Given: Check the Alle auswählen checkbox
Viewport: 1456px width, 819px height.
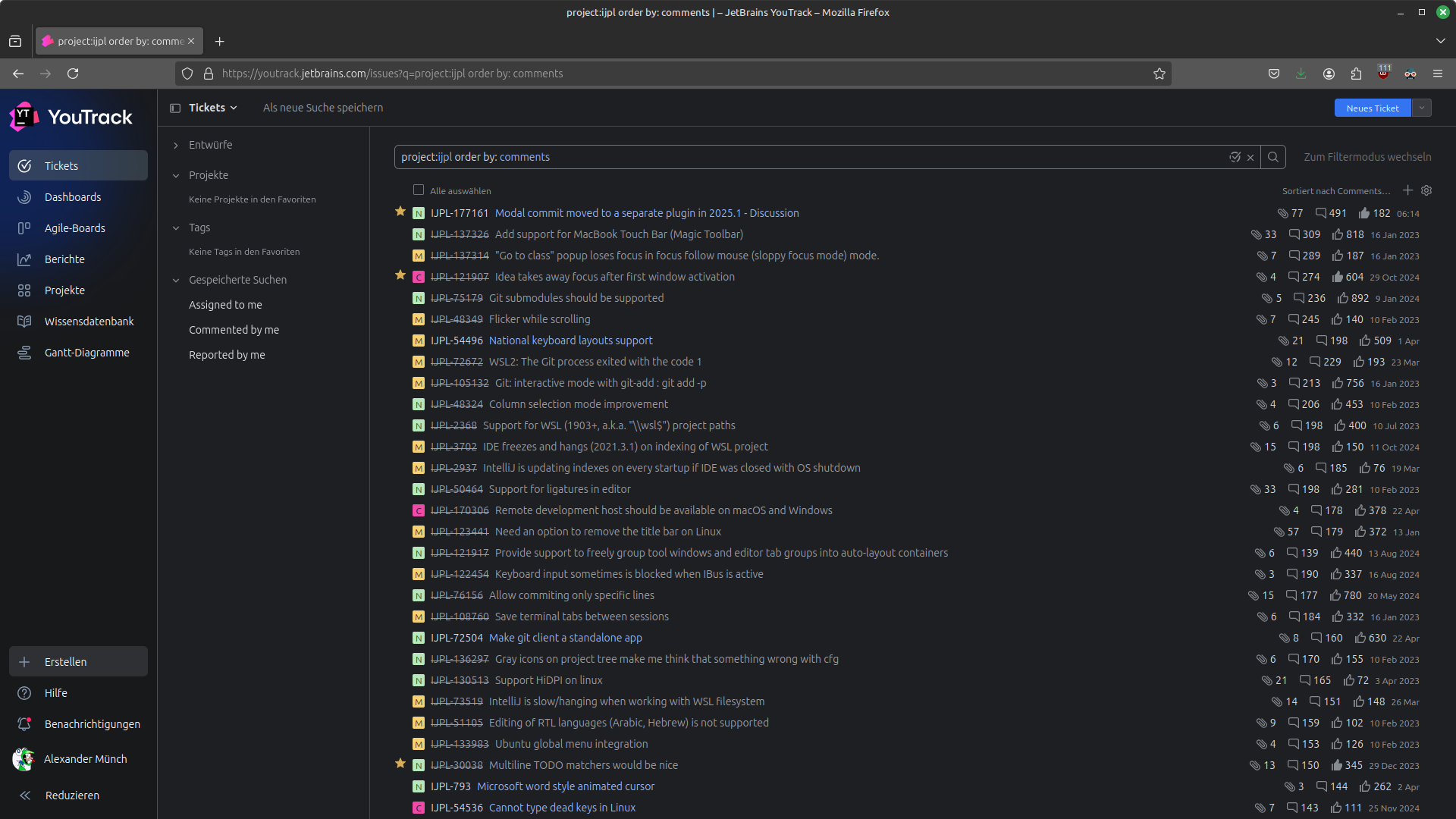Looking at the screenshot, I should [419, 190].
